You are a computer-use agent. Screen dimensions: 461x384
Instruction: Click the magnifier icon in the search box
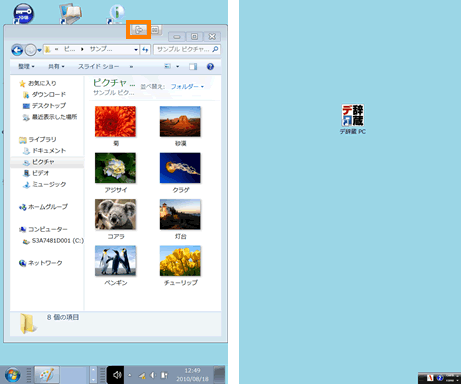point(215,49)
